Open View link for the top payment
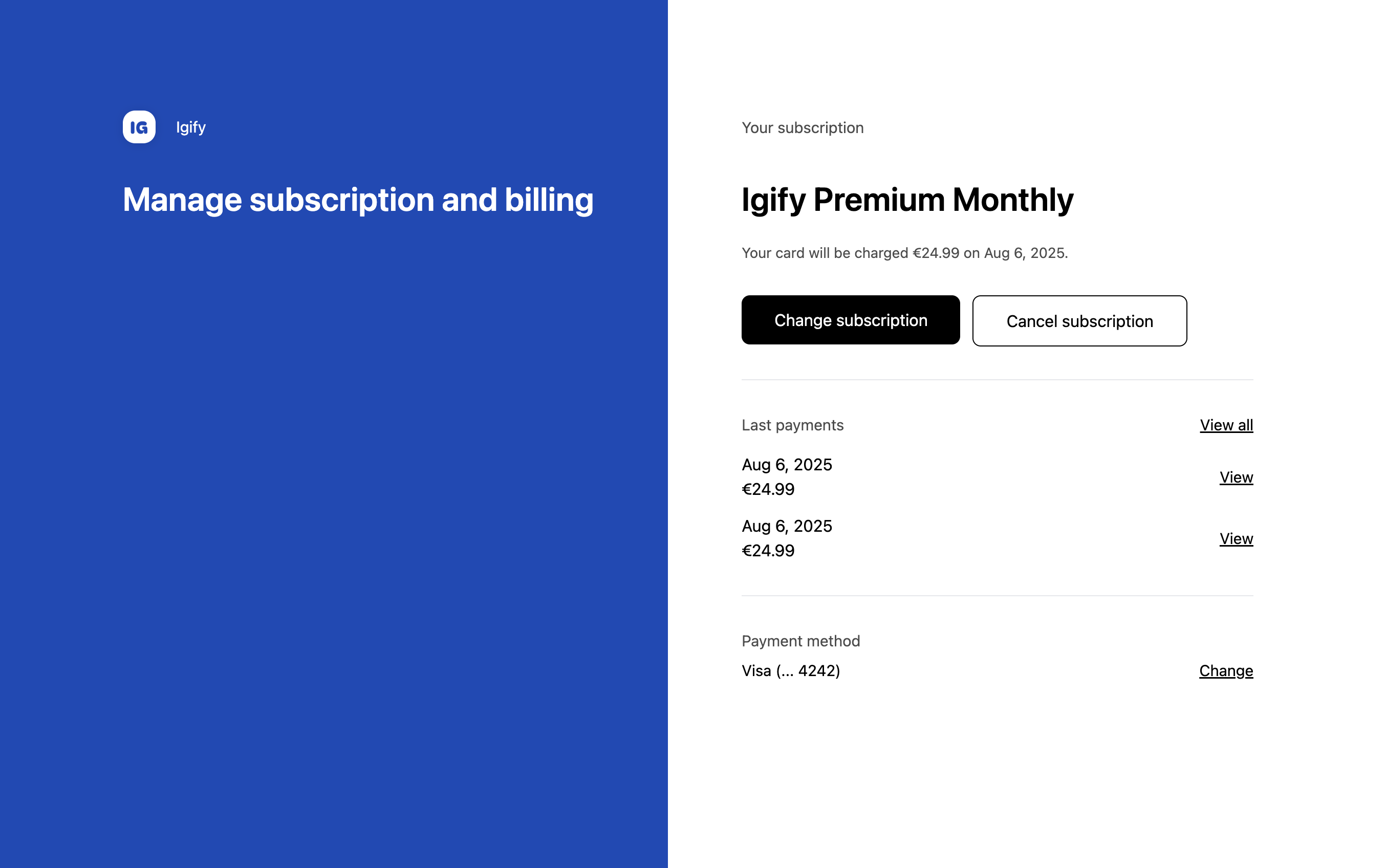 (1236, 477)
